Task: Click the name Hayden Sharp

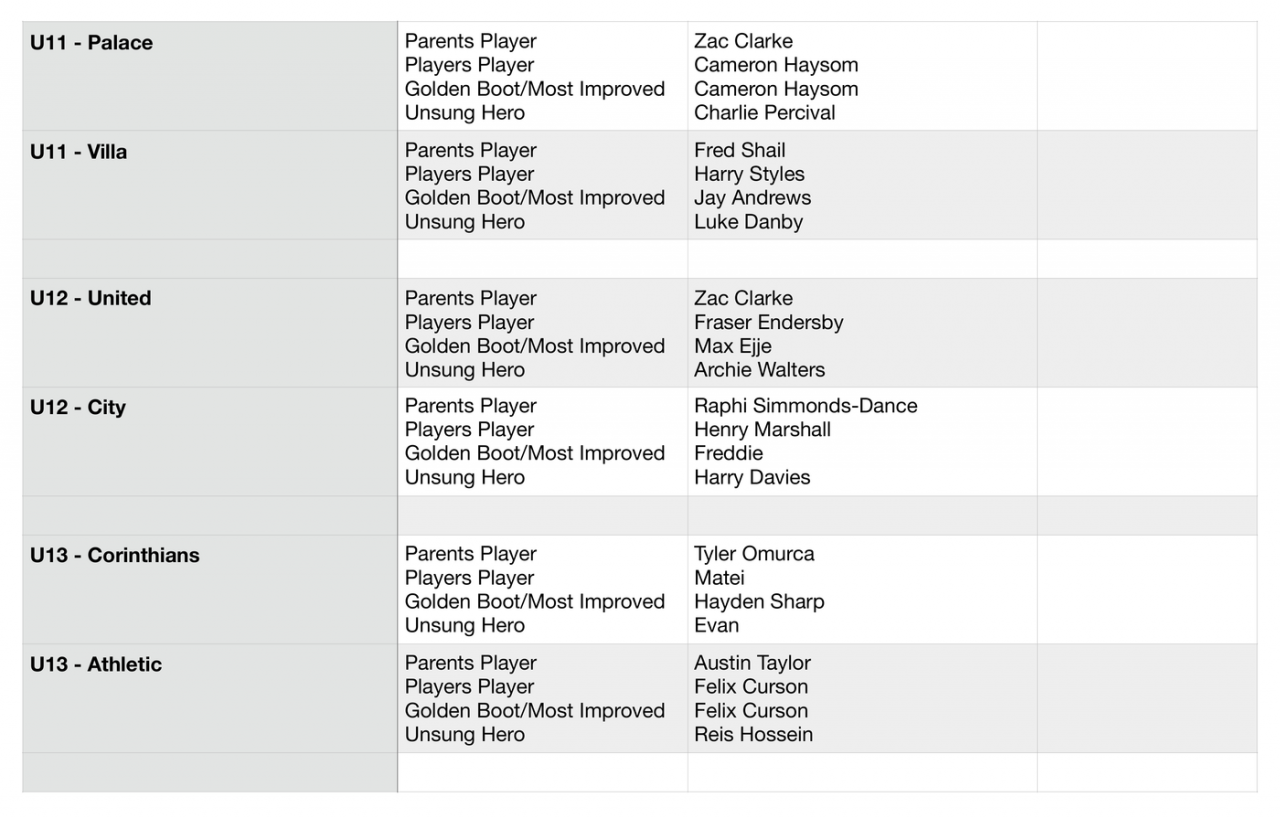Action: click(x=759, y=602)
